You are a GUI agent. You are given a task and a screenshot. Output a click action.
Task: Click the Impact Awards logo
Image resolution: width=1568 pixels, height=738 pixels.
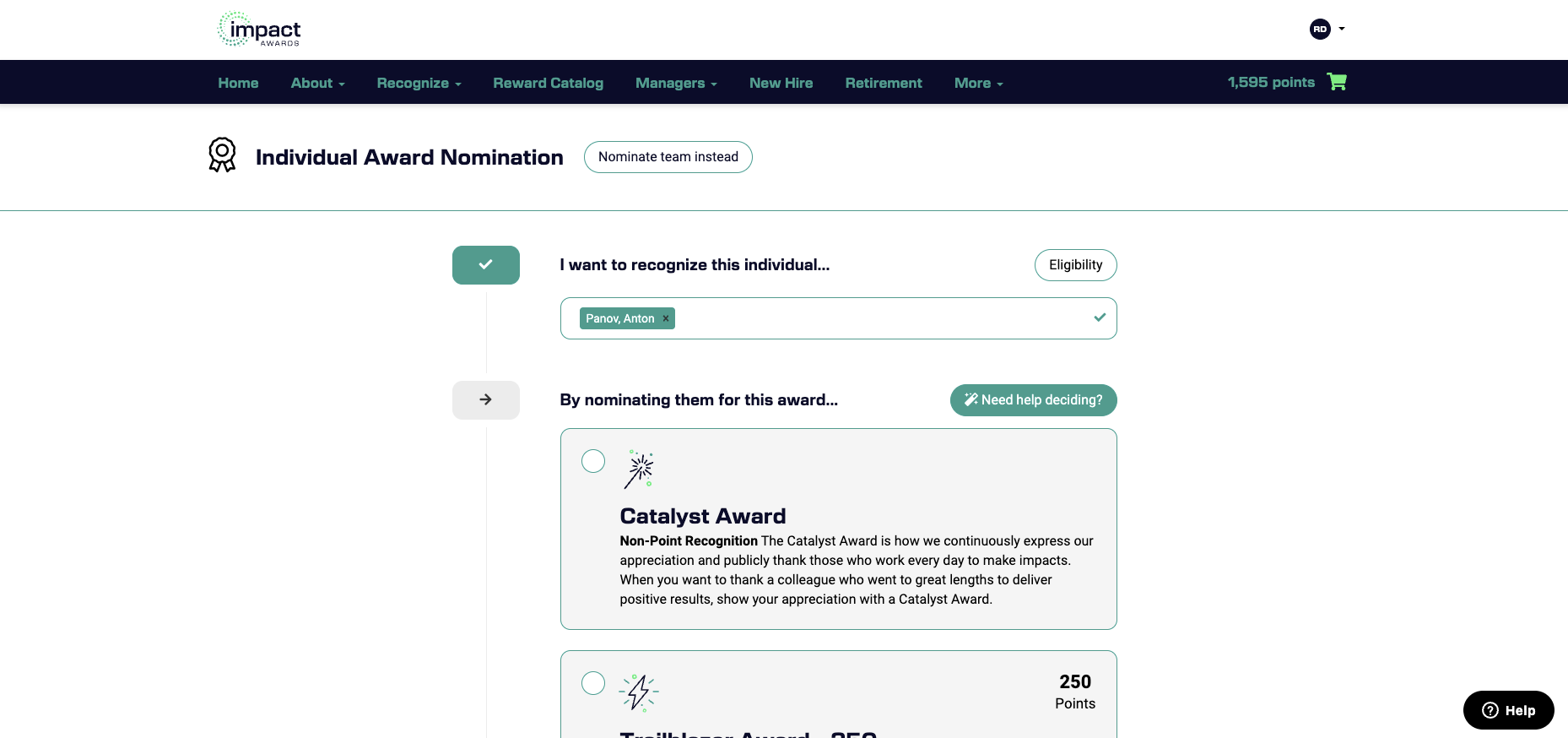259,30
